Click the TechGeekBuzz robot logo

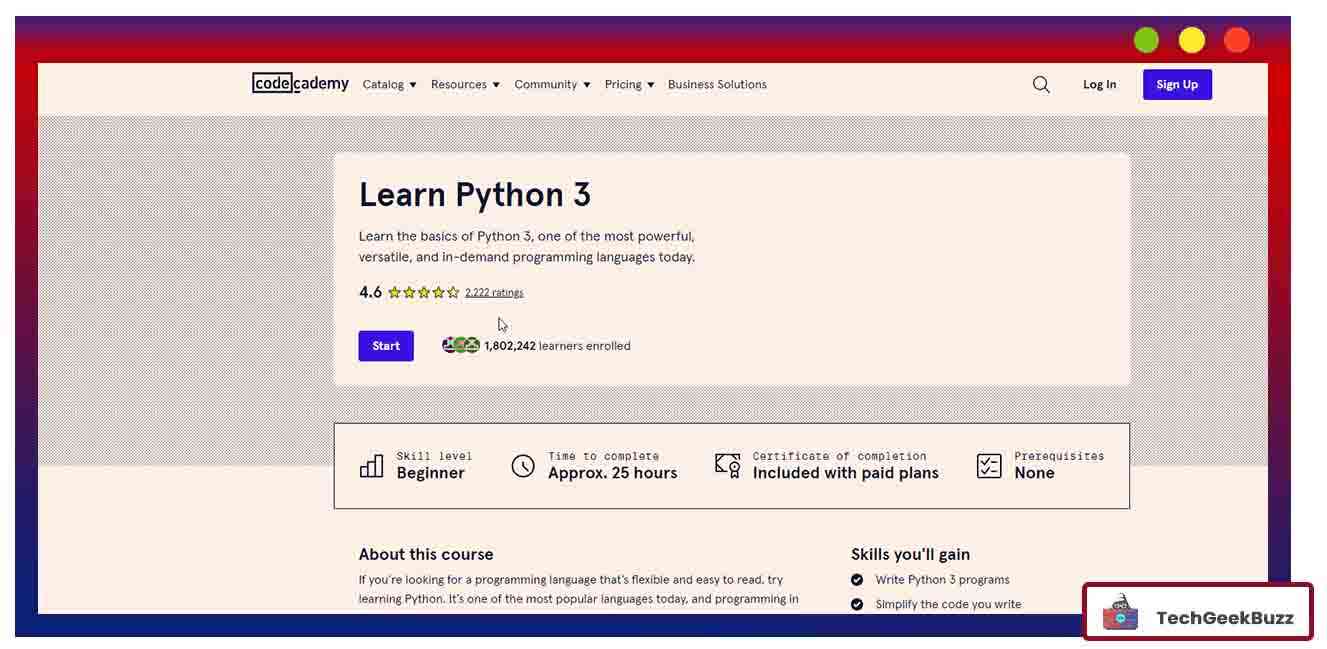coord(1122,611)
